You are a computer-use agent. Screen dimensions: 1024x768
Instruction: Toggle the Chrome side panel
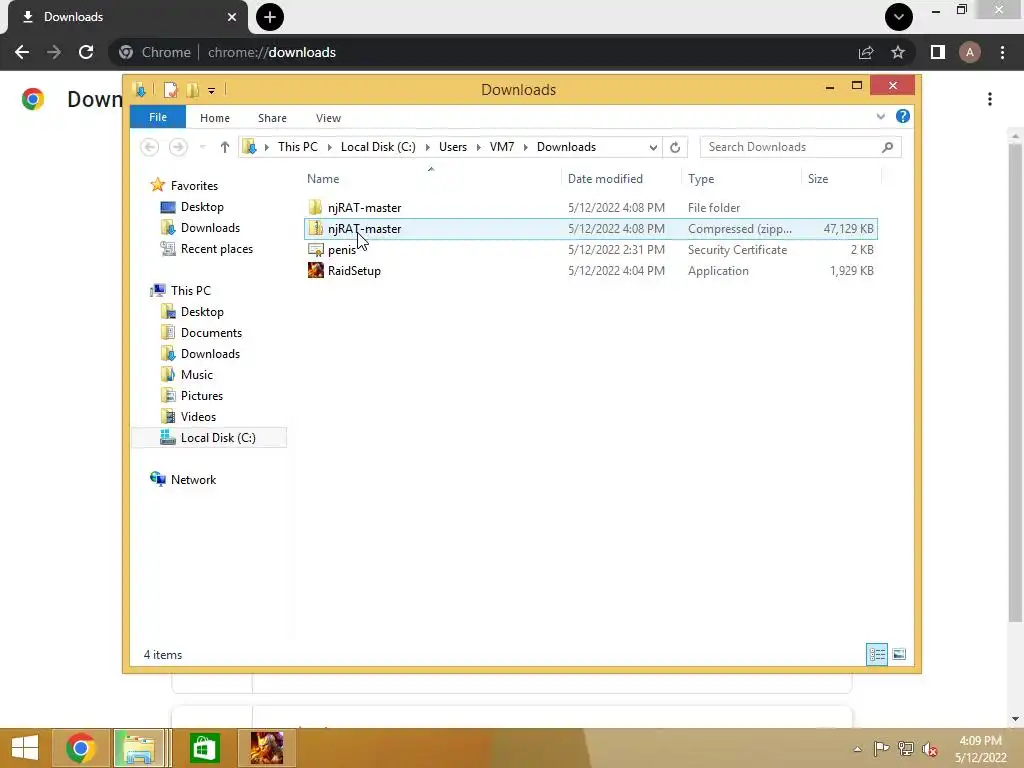[x=938, y=52]
